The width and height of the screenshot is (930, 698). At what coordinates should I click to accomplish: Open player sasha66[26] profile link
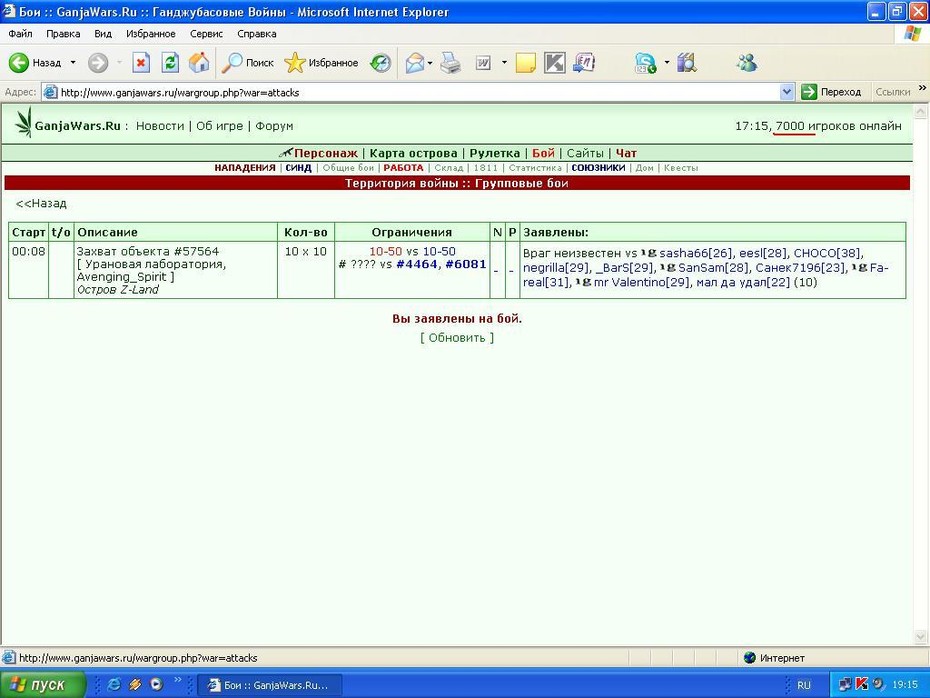(x=695, y=253)
